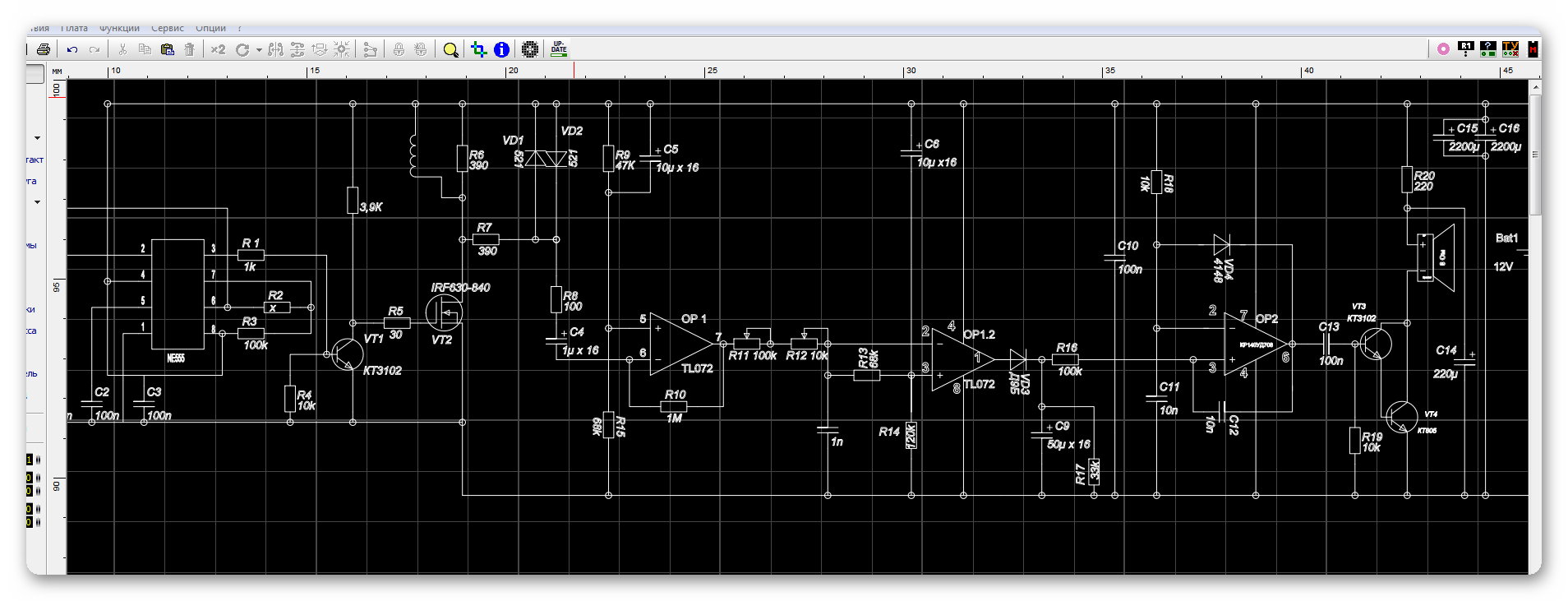
Task: Open the UP-DATE button in toolbar
Action: 559,49
